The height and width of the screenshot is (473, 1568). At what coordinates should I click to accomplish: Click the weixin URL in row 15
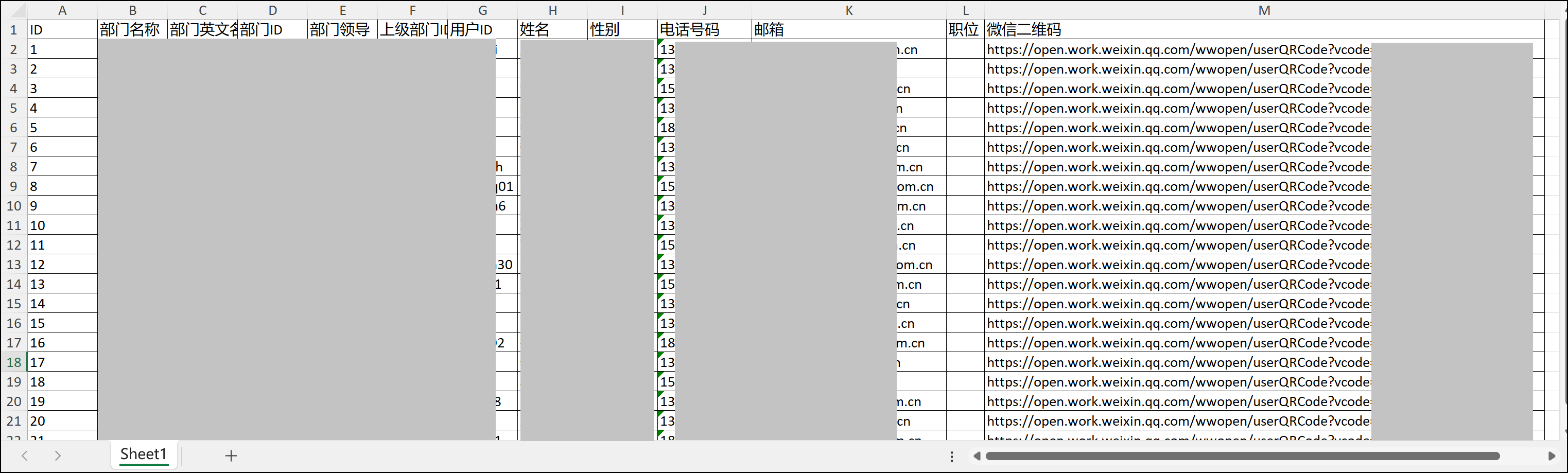point(1178,304)
